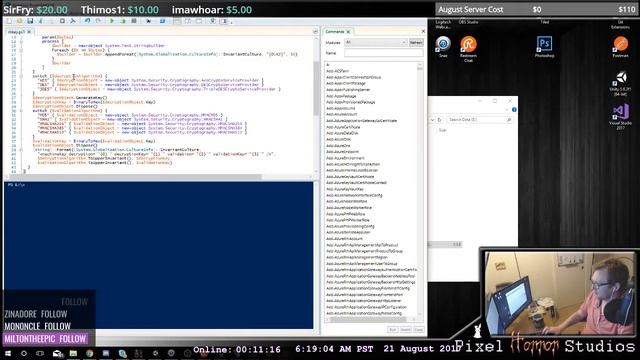This screenshot has height=360, width=640.
Task: Run the script with the green play icon
Action: [x=112, y=21]
